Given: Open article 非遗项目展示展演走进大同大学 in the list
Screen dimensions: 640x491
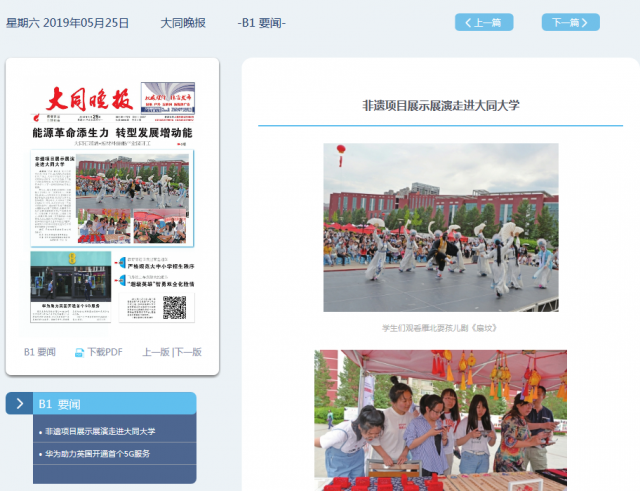Looking at the screenshot, I should pyautogui.click(x=100, y=431).
